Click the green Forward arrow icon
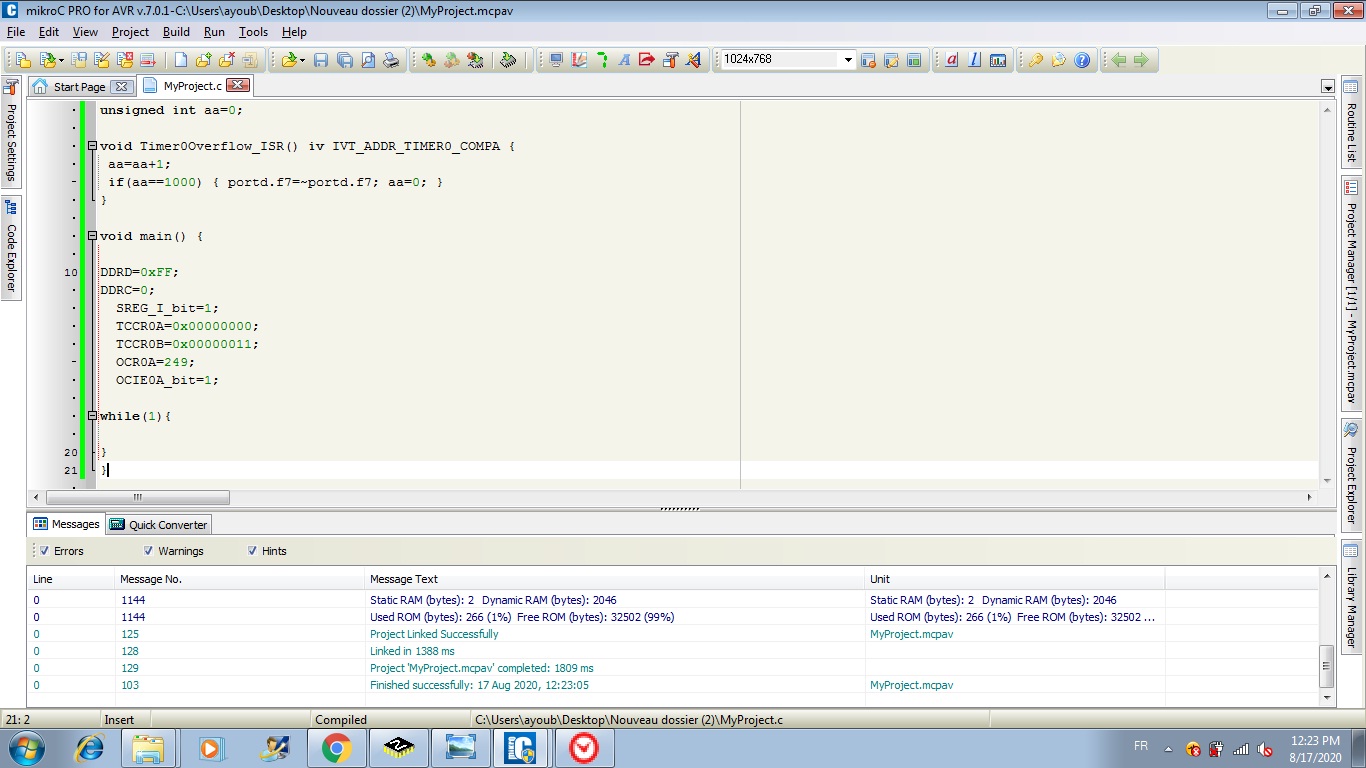This screenshot has height=768, width=1366. pos(1141,60)
